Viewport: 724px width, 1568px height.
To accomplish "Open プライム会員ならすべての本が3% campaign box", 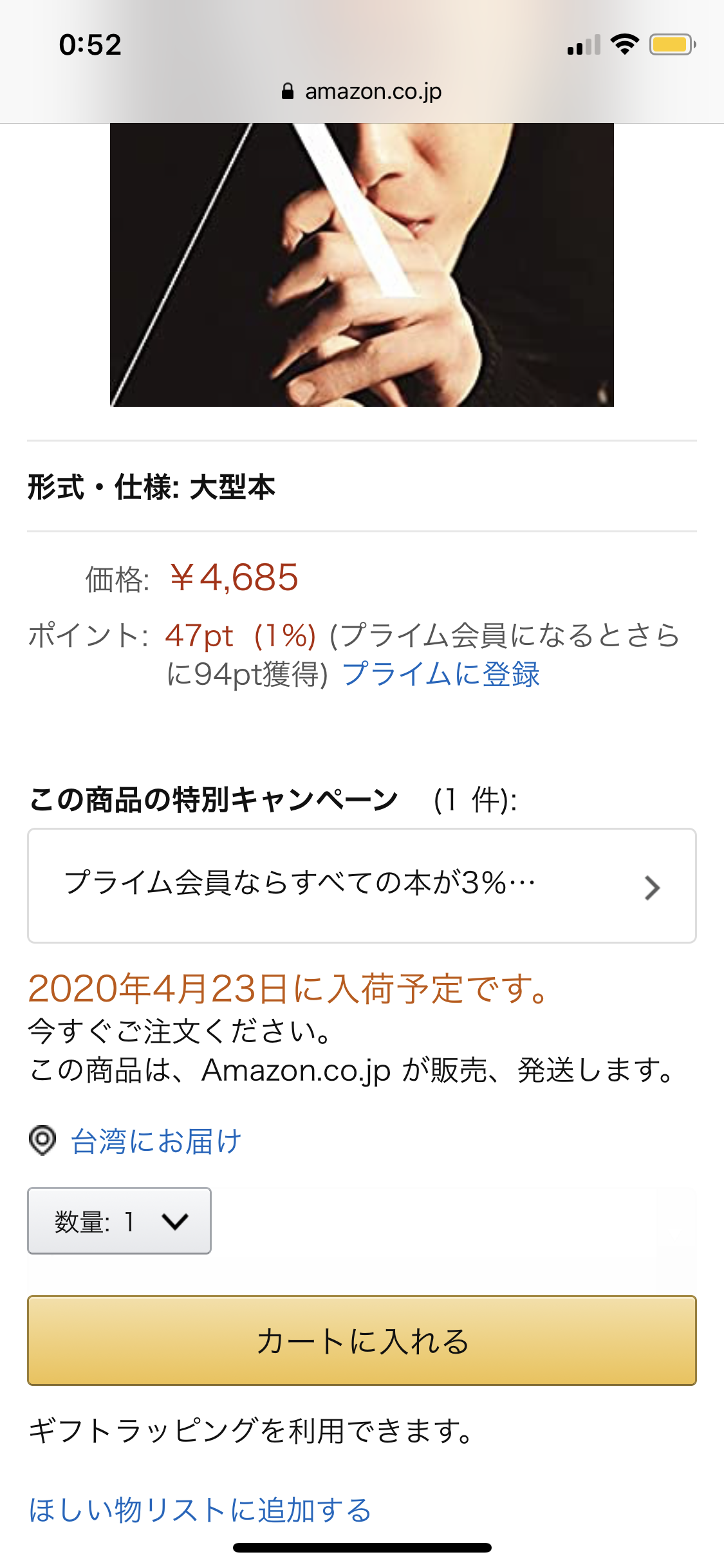I will point(362,886).
